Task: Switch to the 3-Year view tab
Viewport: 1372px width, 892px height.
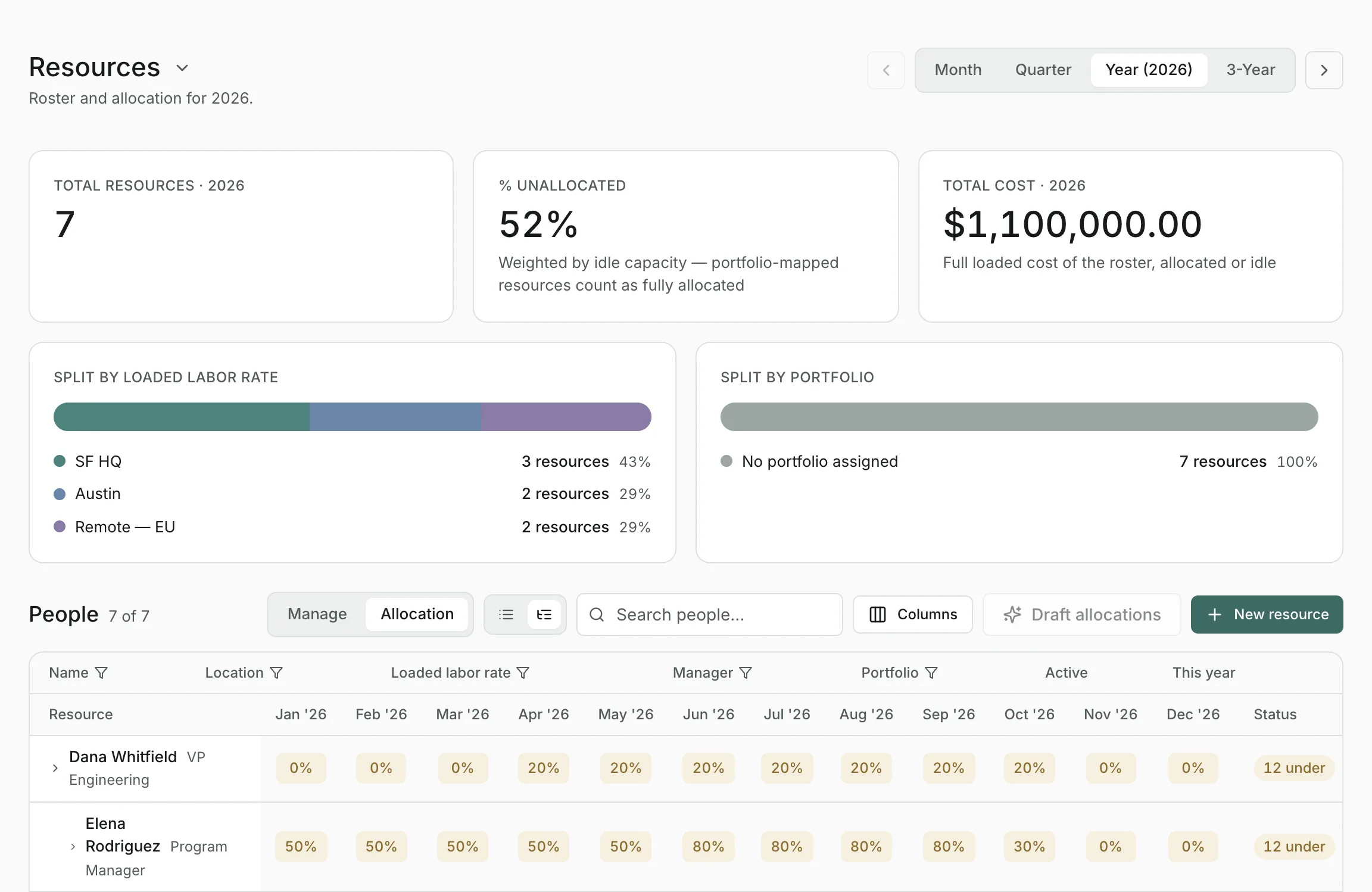Action: coord(1251,70)
